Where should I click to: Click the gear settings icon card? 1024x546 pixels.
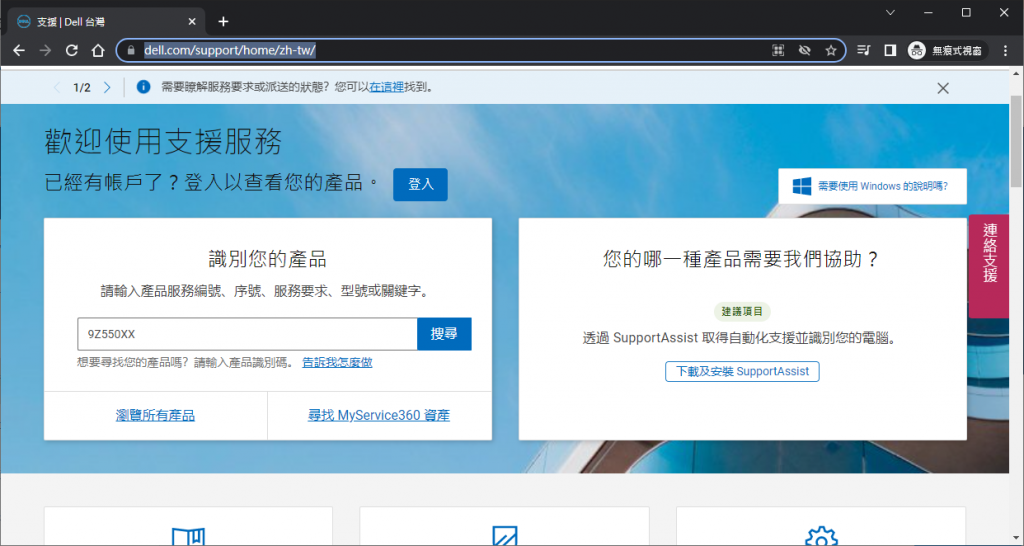[x=821, y=536]
